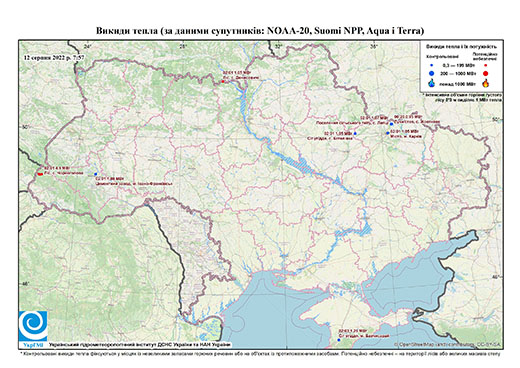Viewport: 520px width, 368px height.
Task: Click the large blue circle in legend
Action: tap(432, 73)
